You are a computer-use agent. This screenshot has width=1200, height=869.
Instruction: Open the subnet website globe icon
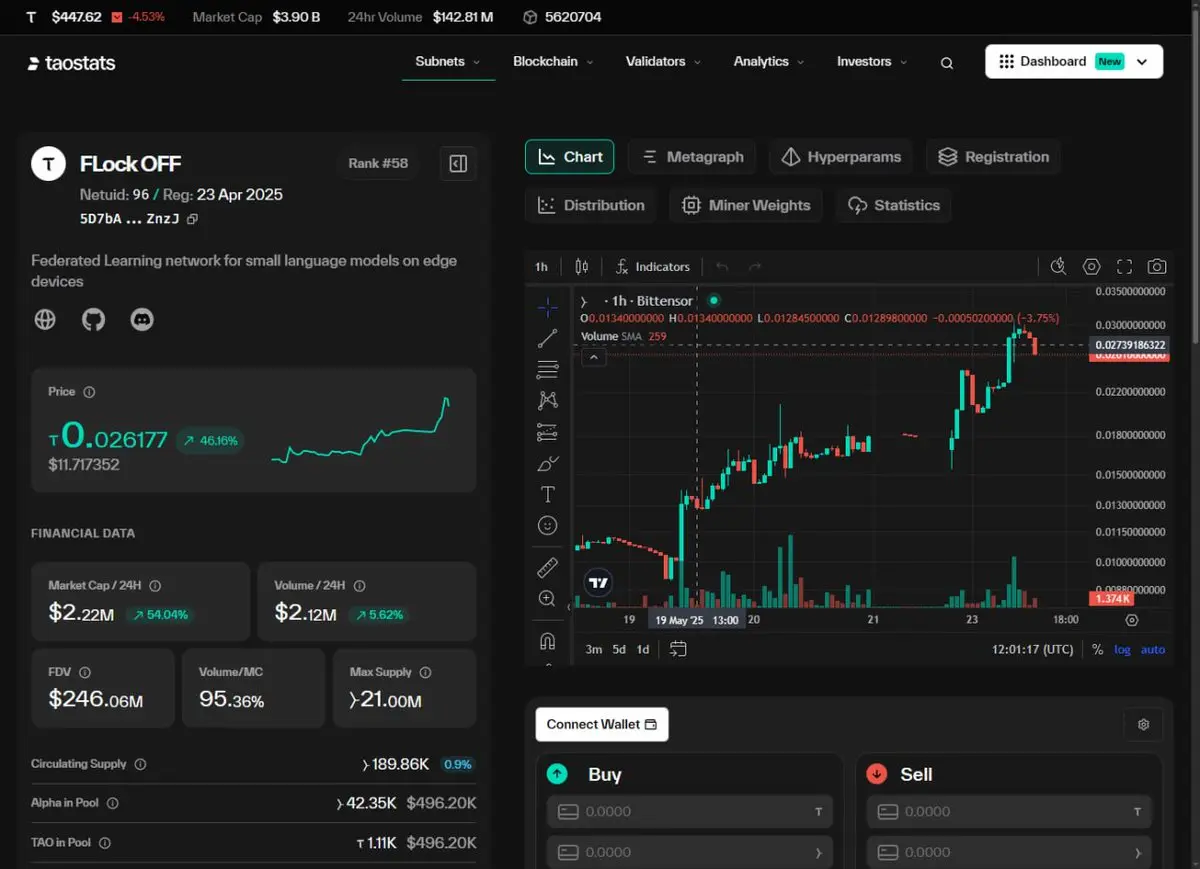pyautogui.click(x=45, y=320)
